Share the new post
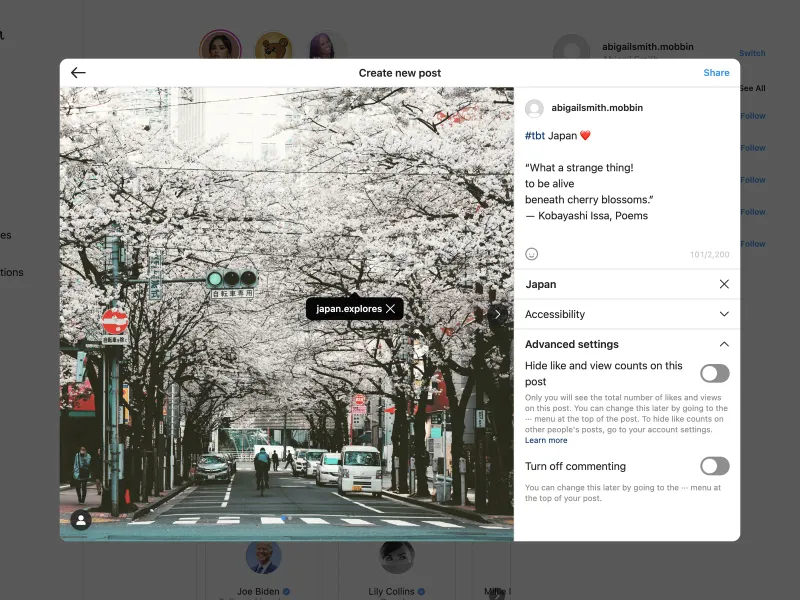The image size is (800, 600). pyautogui.click(x=716, y=73)
